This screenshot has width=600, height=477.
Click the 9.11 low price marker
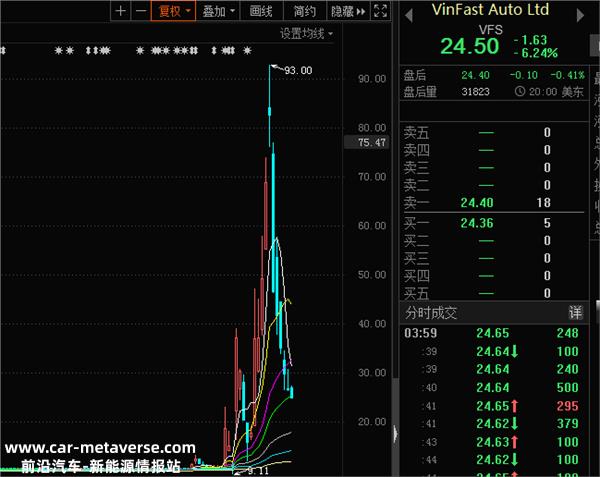pyautogui.click(x=258, y=471)
